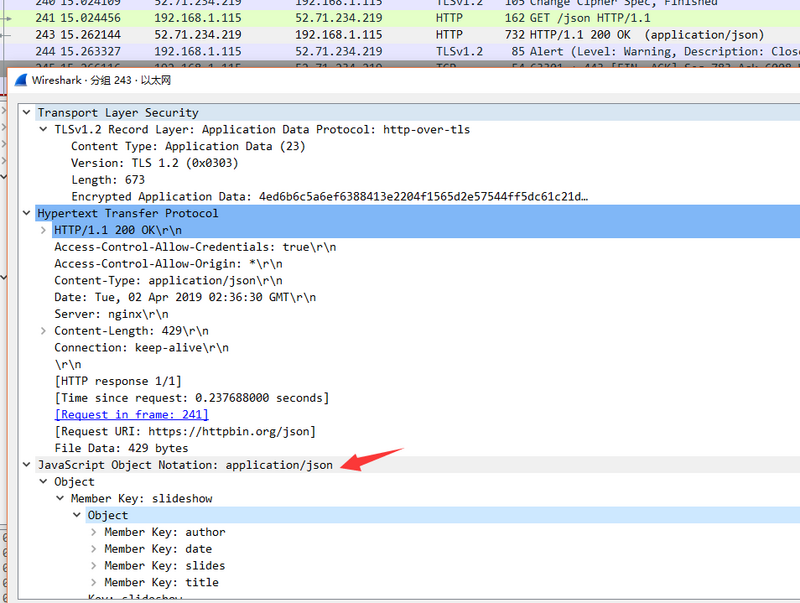Select packet 241 GET /json row

(x=400, y=18)
